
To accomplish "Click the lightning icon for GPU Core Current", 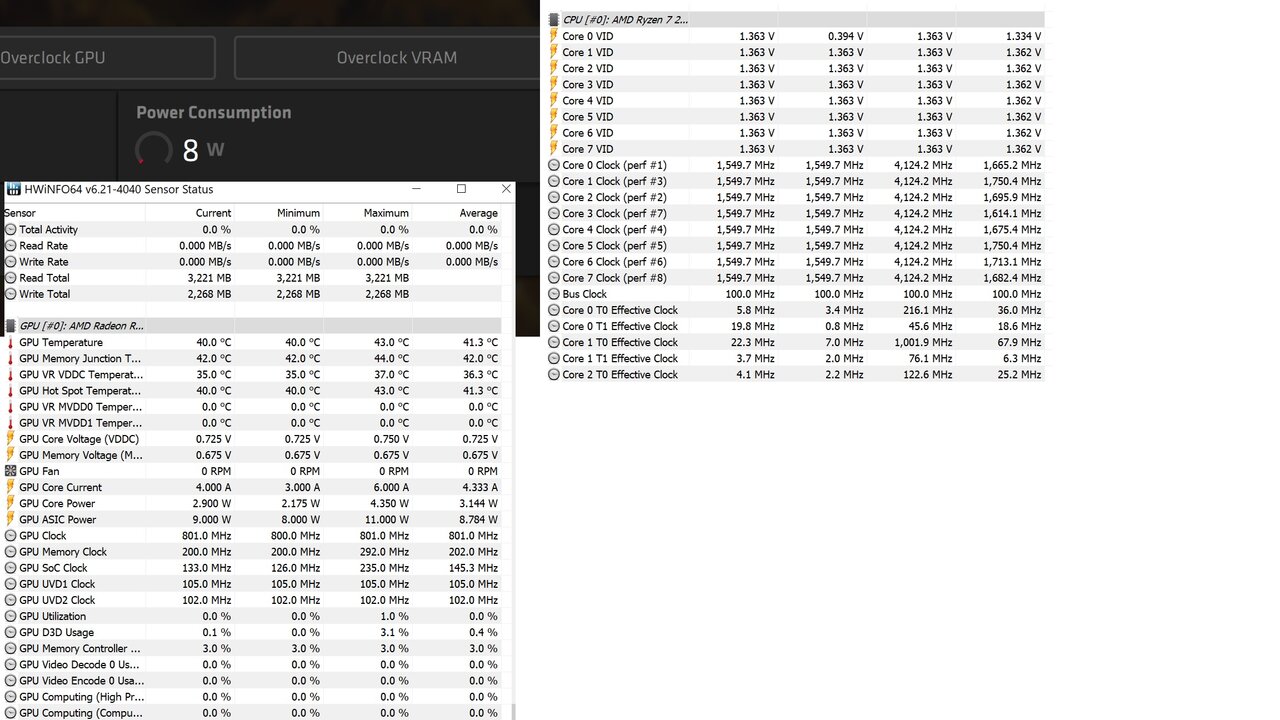I will pos(10,487).
